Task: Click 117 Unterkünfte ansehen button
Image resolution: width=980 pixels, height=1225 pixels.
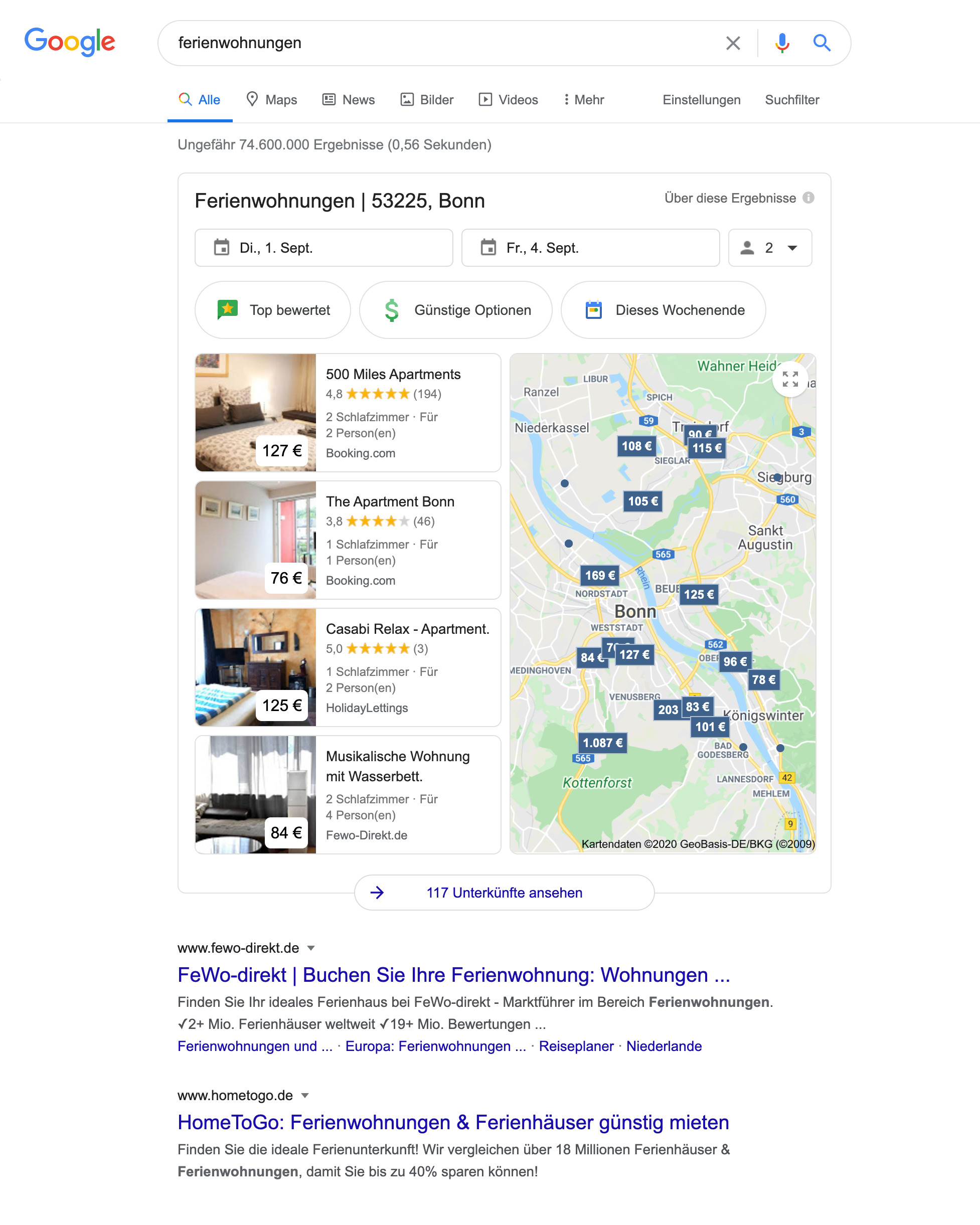Action: tap(504, 893)
